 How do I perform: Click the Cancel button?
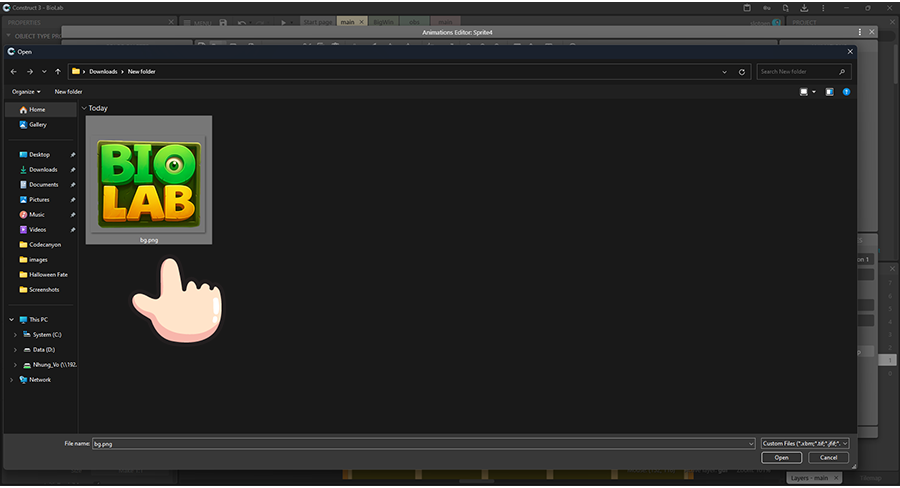coord(828,457)
